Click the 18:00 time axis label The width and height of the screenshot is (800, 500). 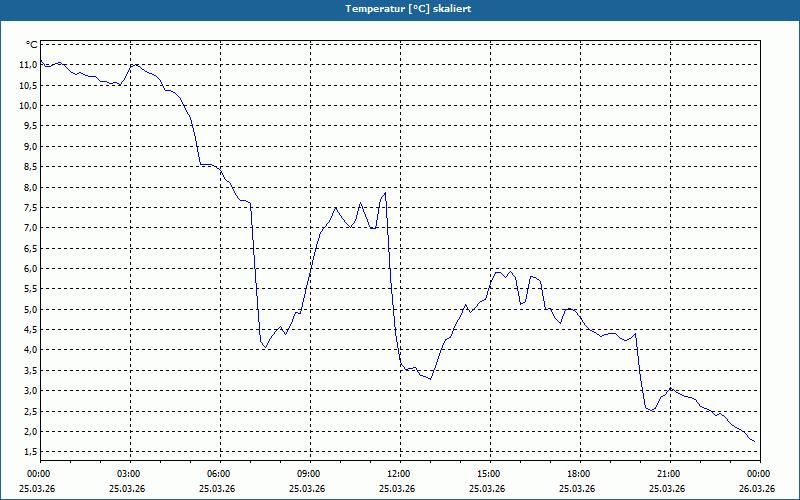[580, 474]
